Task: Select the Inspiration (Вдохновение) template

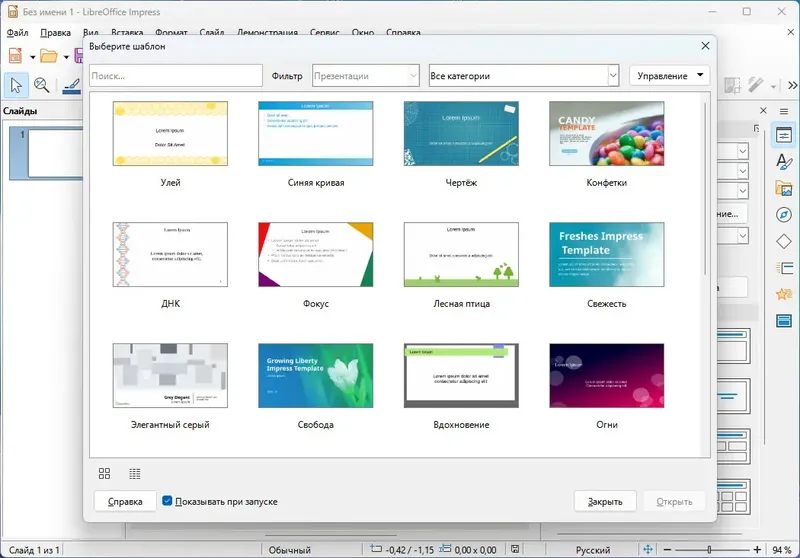Action: (461, 375)
